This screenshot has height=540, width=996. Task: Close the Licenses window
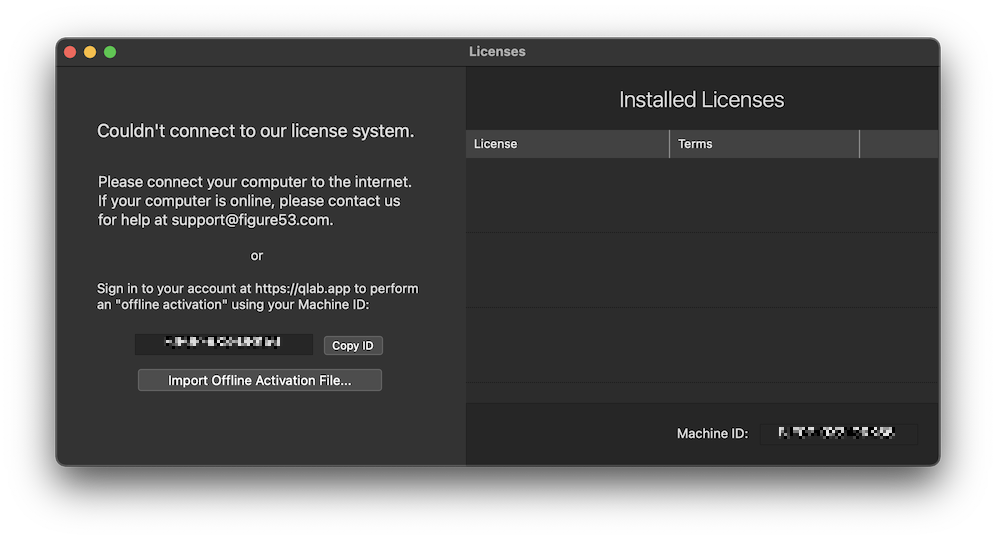70,52
